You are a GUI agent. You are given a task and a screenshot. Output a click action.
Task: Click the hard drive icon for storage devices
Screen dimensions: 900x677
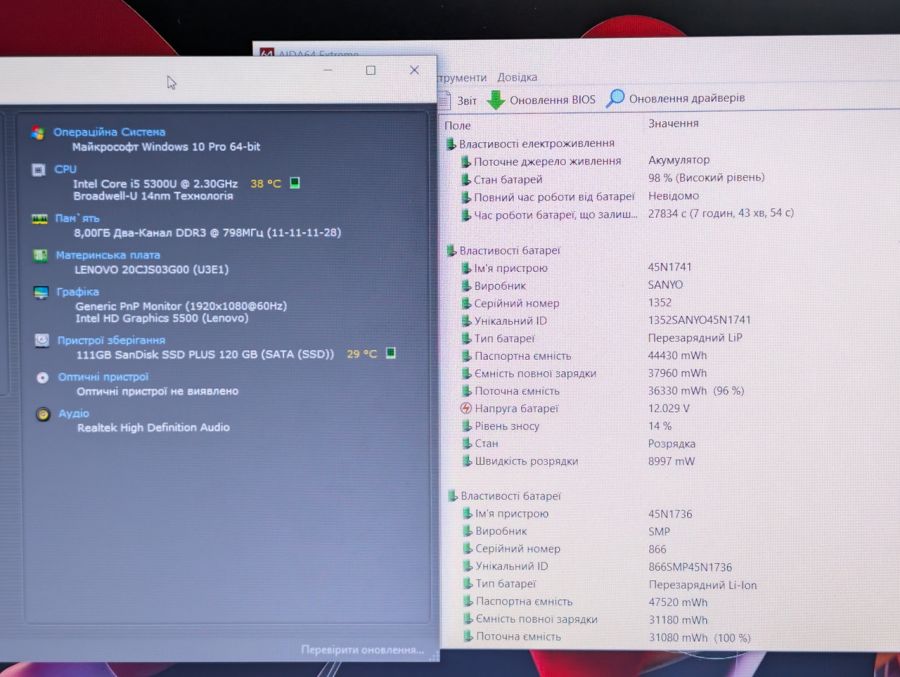pyautogui.click(x=41, y=340)
